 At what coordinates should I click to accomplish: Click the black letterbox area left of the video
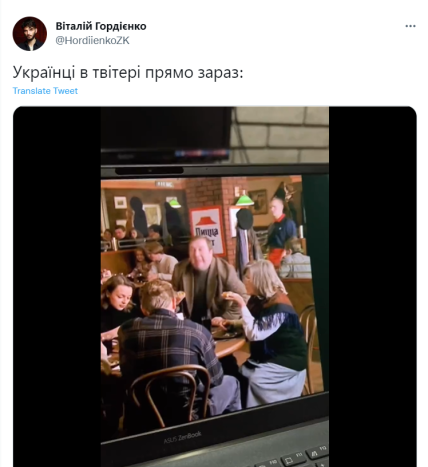(x=57, y=287)
